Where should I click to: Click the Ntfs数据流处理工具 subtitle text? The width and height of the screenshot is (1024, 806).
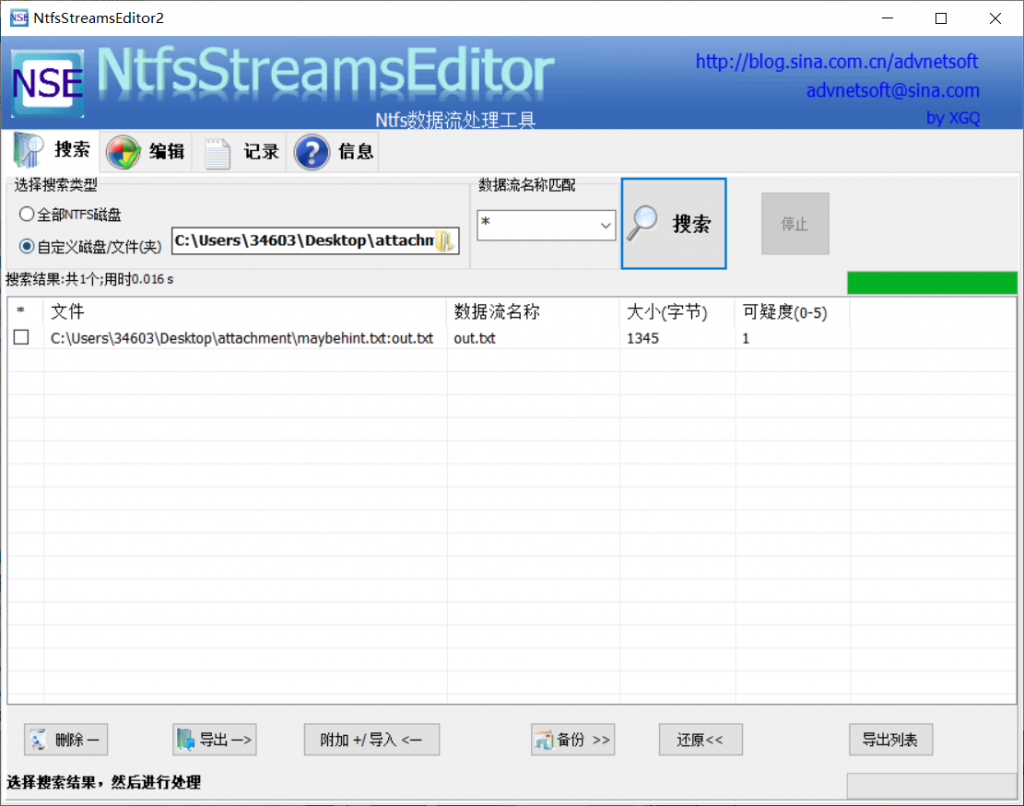[455, 120]
